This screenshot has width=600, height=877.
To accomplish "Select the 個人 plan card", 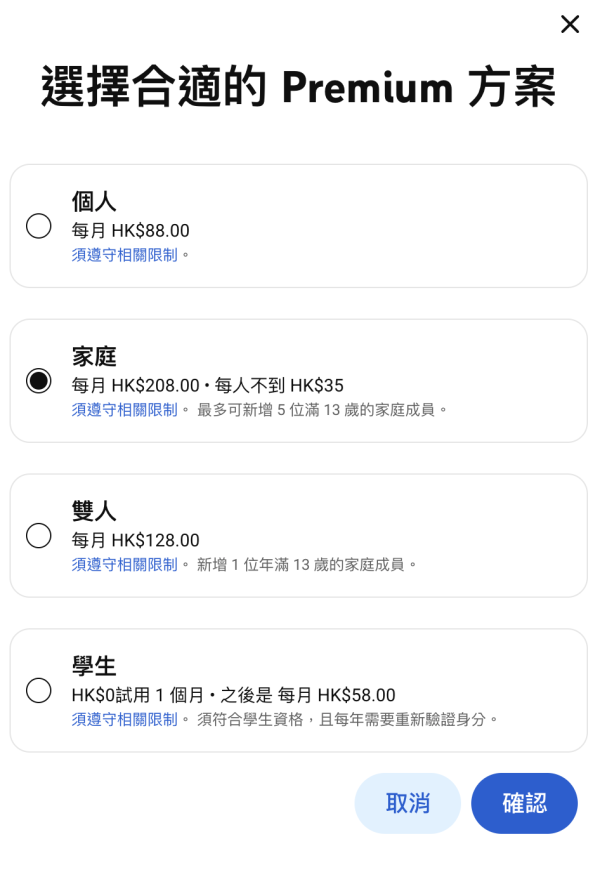I will coord(300,226).
